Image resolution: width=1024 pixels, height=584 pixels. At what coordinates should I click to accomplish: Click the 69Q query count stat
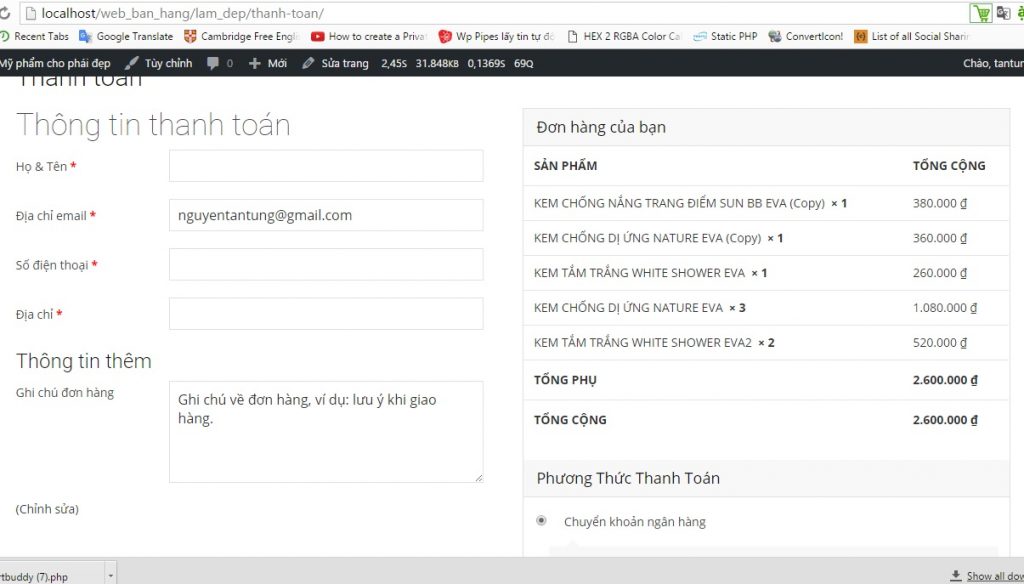[524, 63]
